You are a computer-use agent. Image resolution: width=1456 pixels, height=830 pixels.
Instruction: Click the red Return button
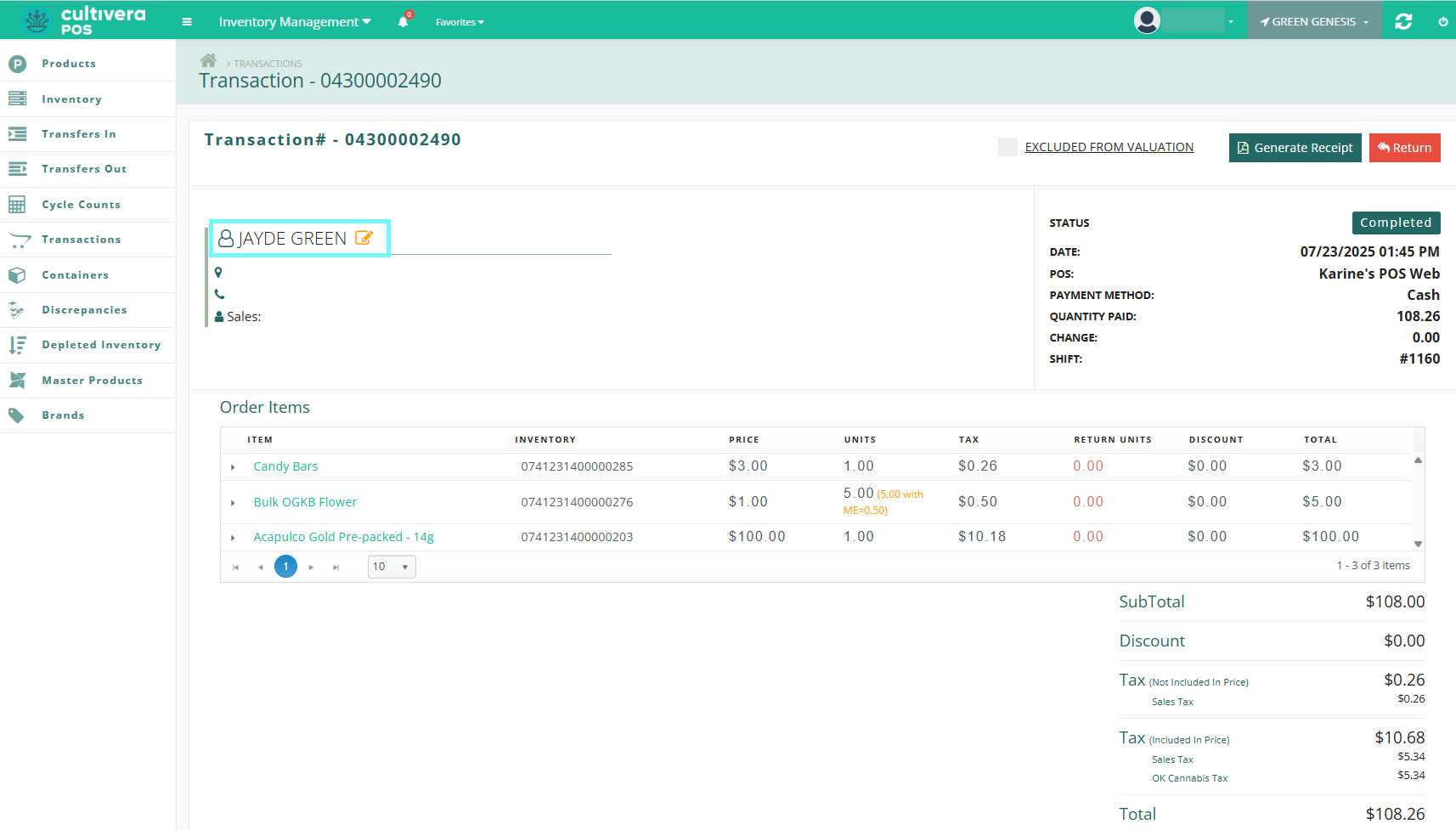tap(1405, 148)
